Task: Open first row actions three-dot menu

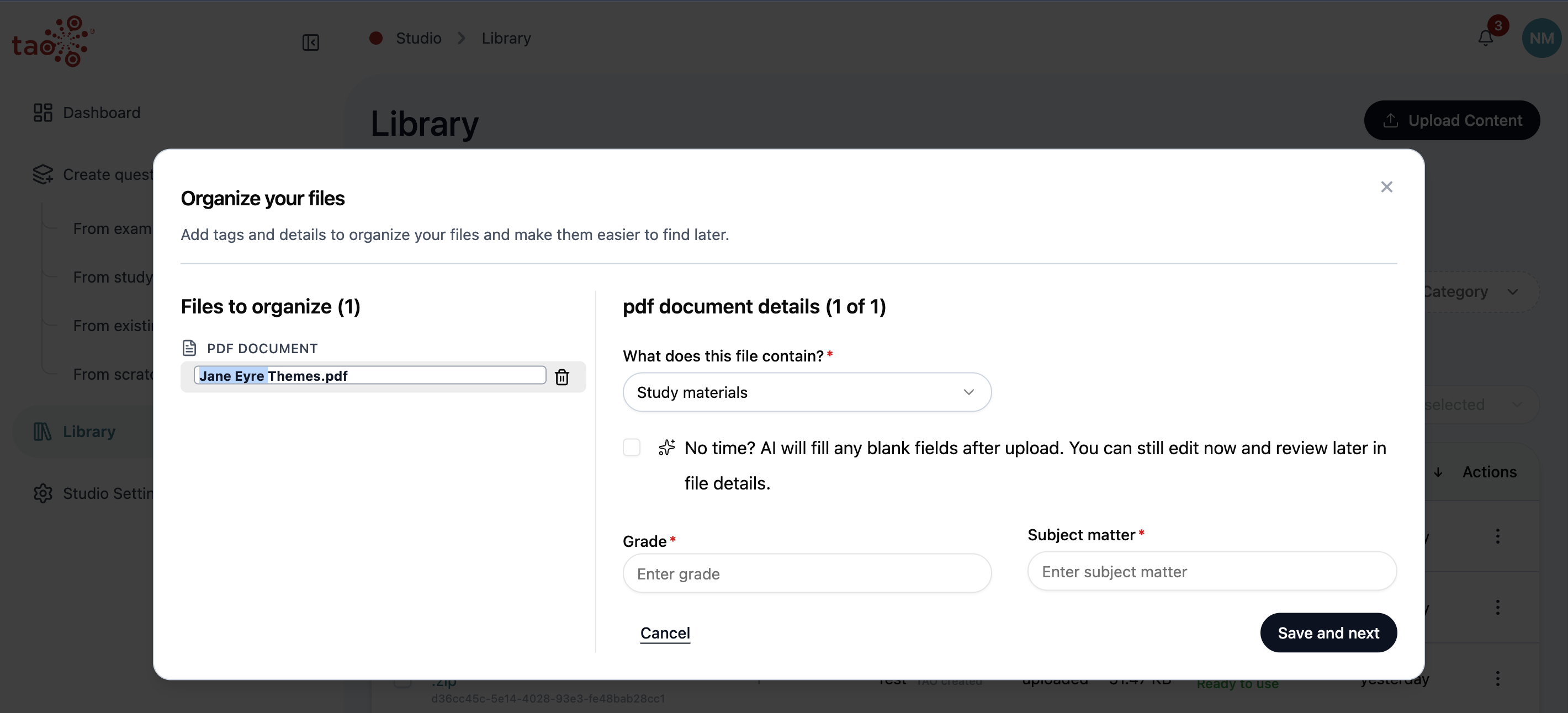Action: click(x=1497, y=536)
